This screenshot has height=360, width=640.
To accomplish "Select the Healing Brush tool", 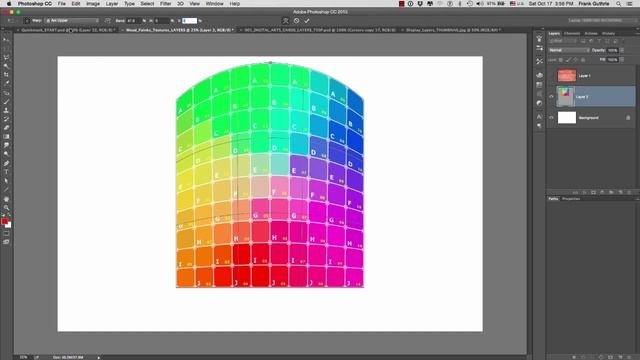I will pyautogui.click(x=6, y=93).
